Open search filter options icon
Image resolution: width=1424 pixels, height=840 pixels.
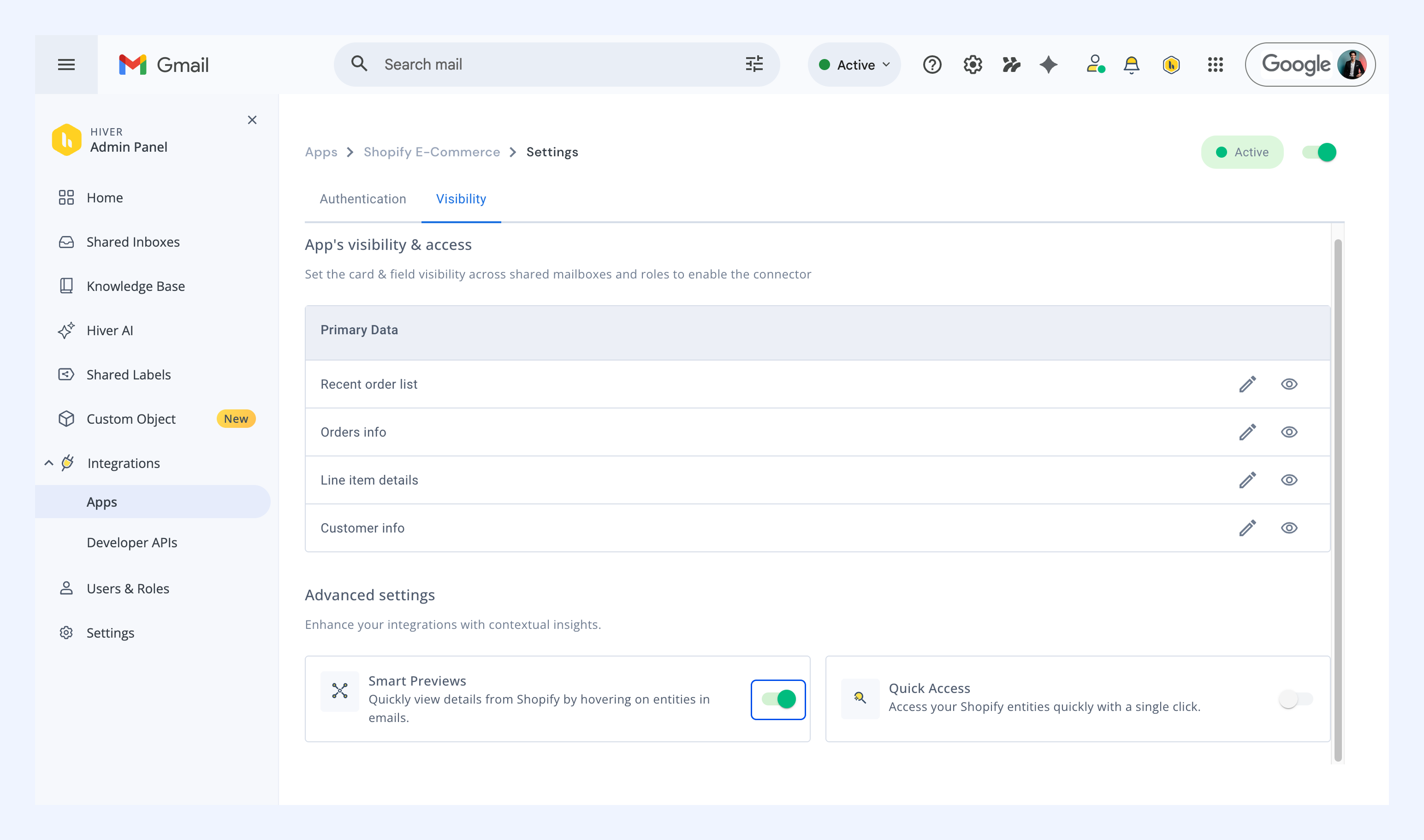754,64
